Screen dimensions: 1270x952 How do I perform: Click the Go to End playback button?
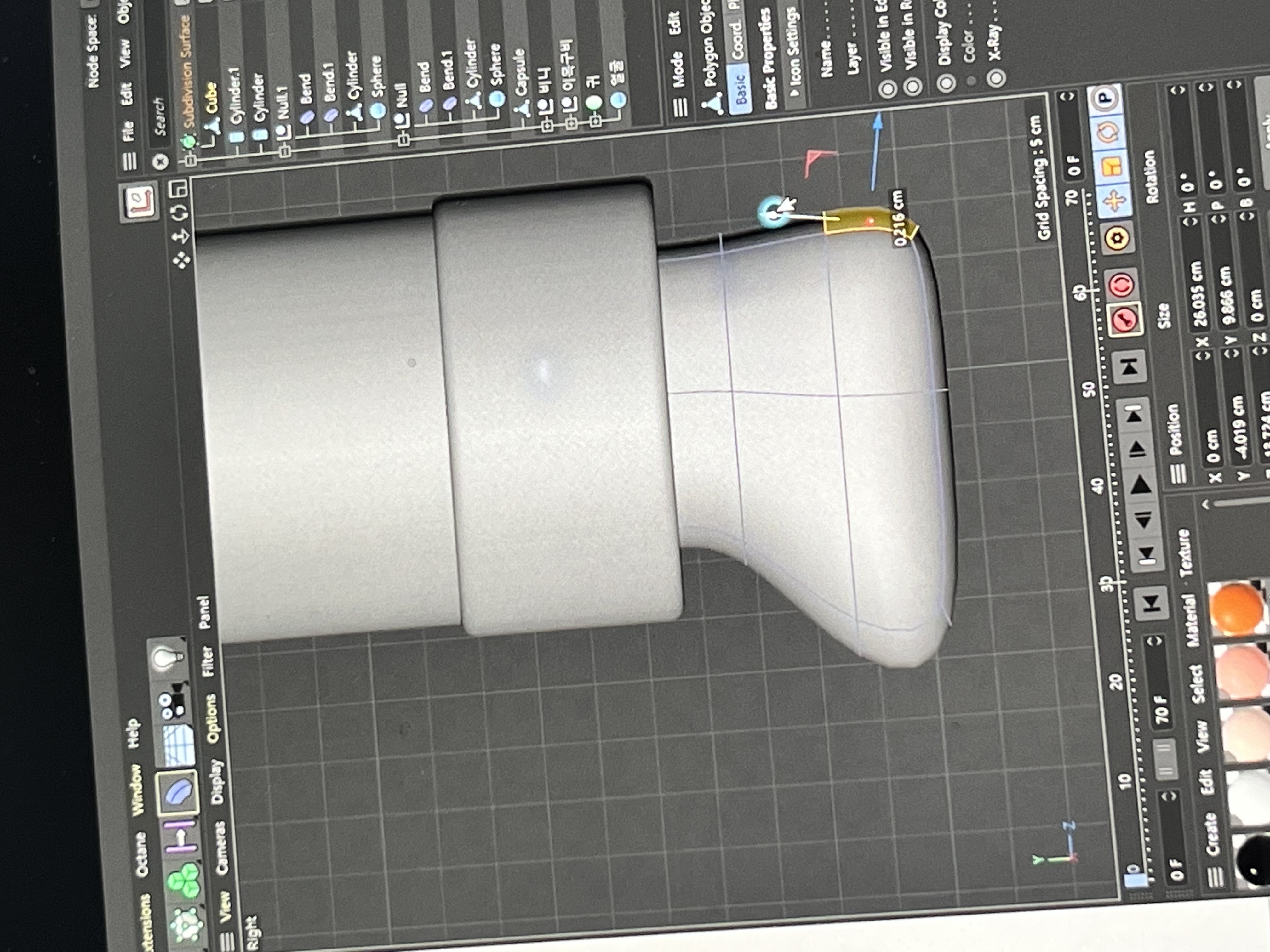tap(1129, 368)
